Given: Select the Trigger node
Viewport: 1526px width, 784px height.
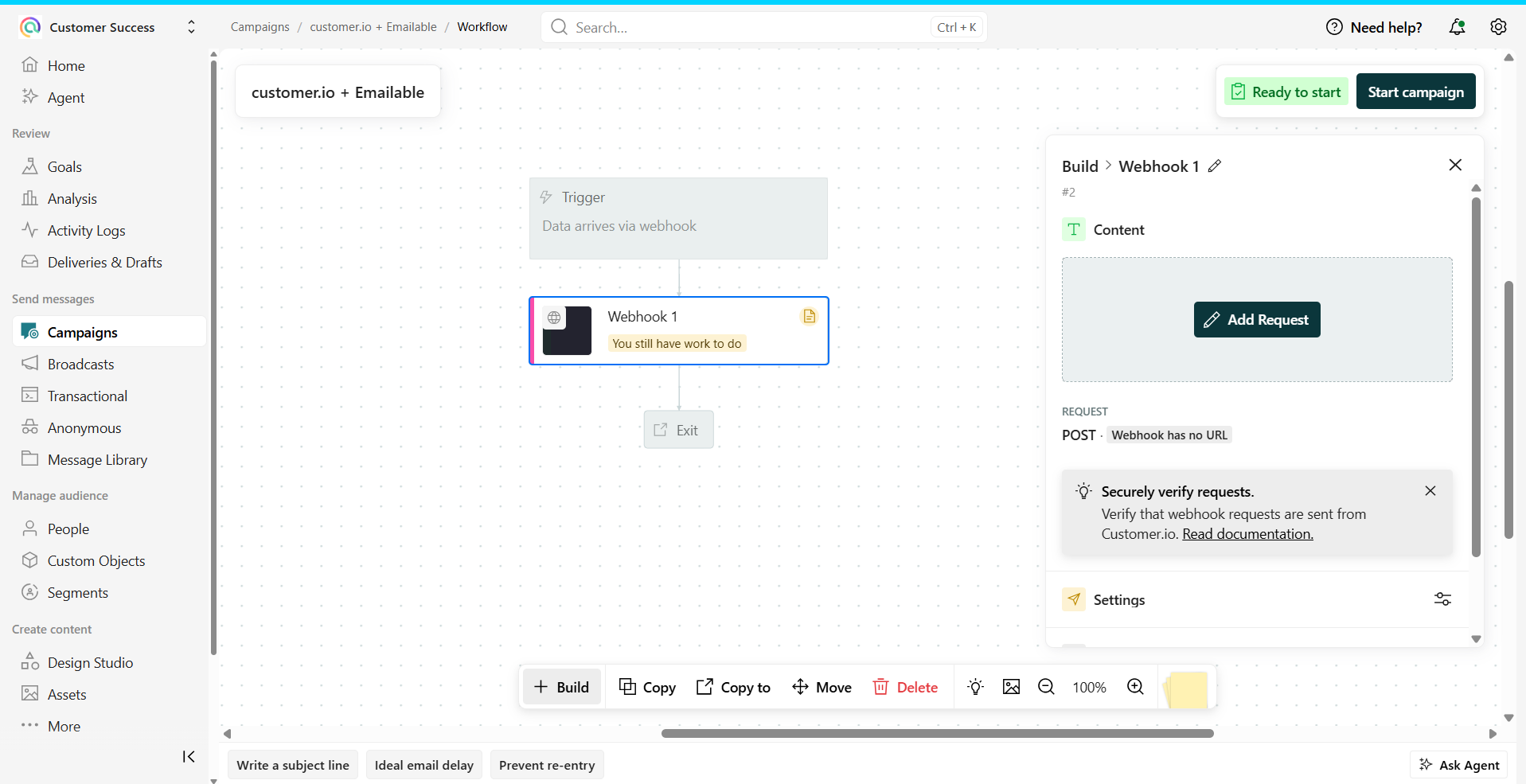Looking at the screenshot, I should tap(678, 218).
